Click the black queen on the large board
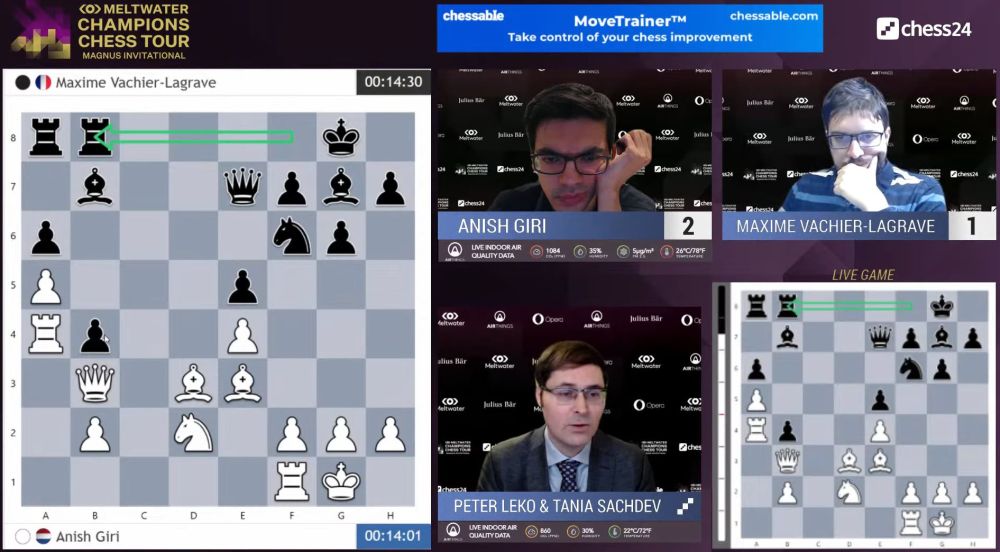The image size is (1000, 552). [x=242, y=186]
